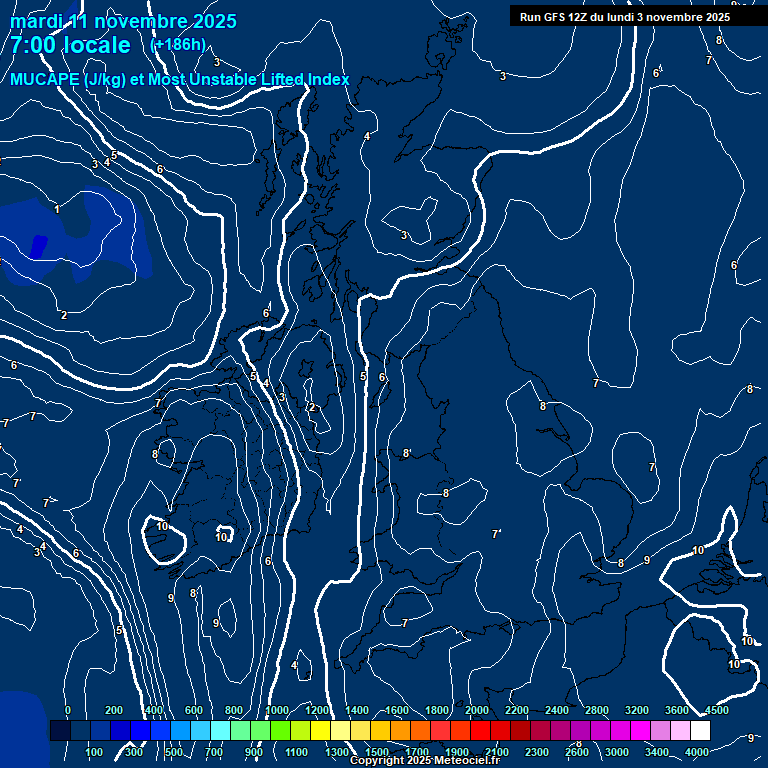The image size is (768, 768).
Task: Click the "Copyright 2025 Meteociel.fr" text
Action: coord(425,760)
